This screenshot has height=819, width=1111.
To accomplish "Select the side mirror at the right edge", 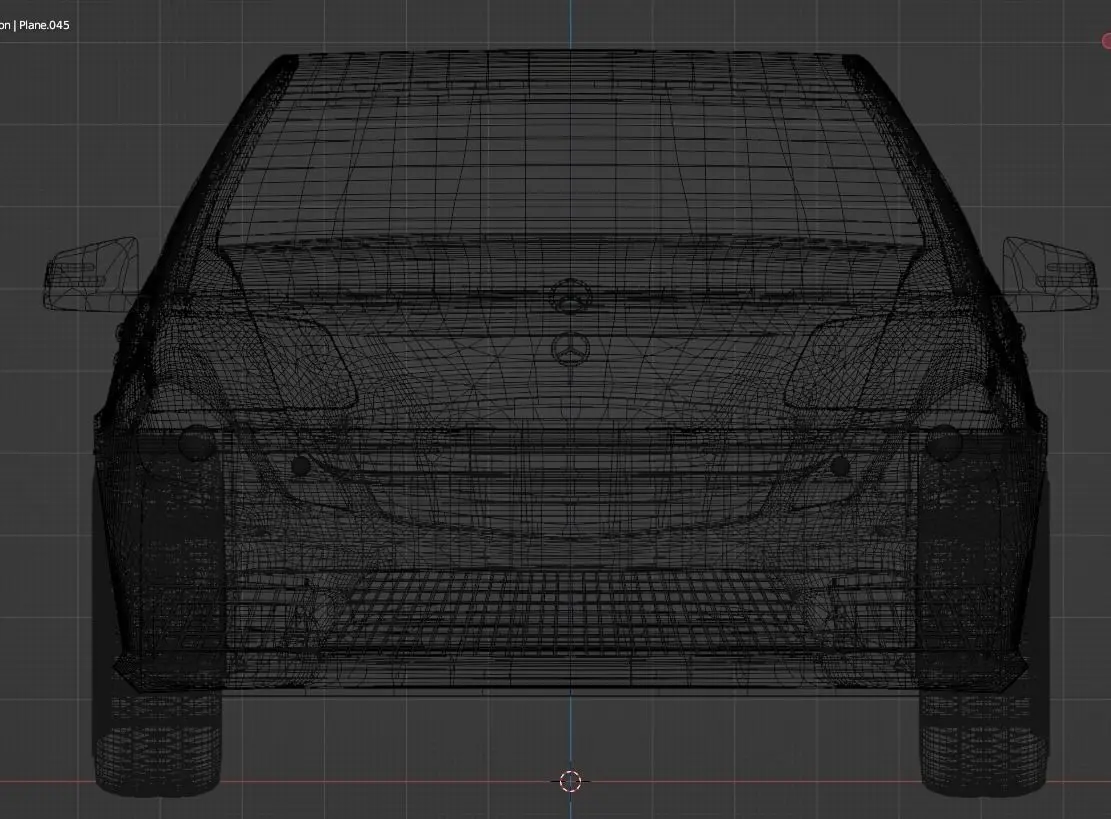I will pyautogui.click(x=1049, y=275).
